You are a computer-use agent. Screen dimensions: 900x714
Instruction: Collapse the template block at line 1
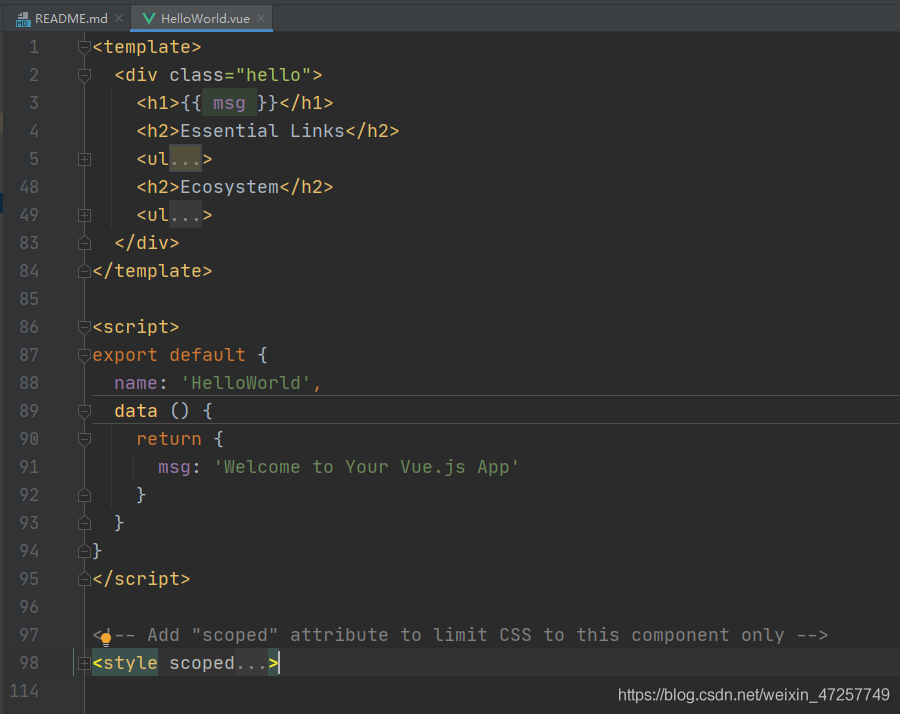(84, 47)
